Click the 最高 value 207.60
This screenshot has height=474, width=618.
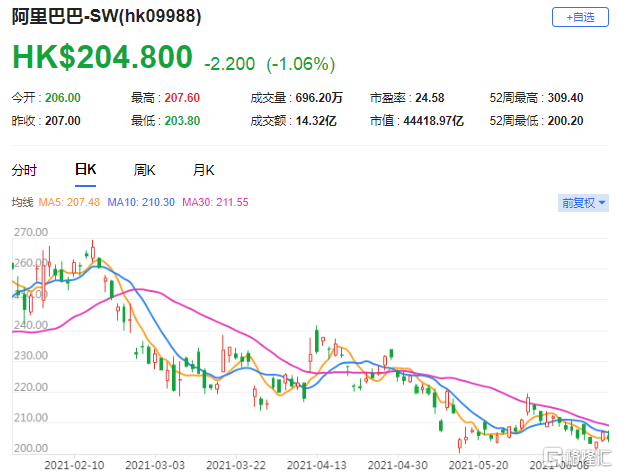point(182,98)
